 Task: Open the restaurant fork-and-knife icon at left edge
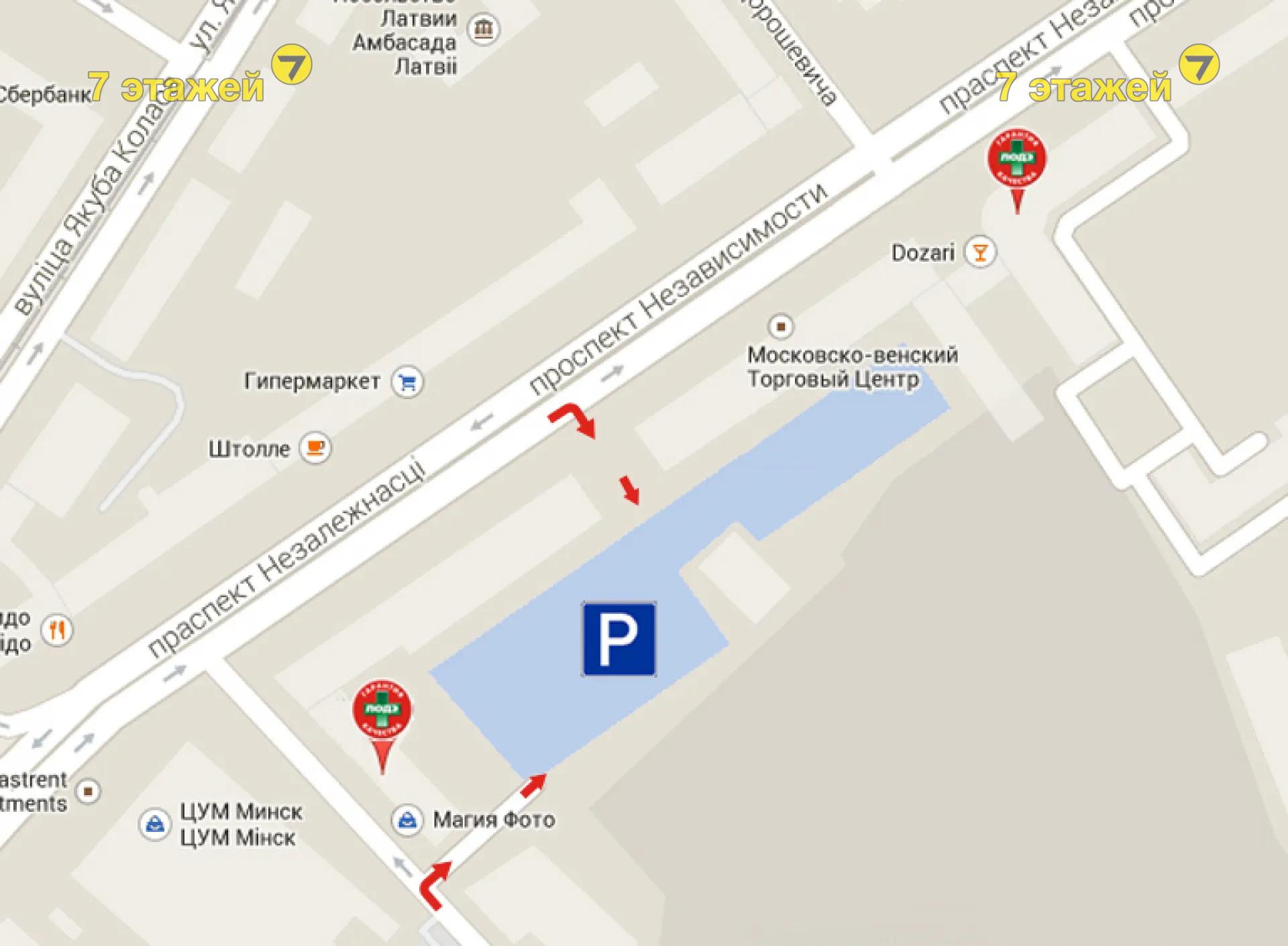click(58, 630)
